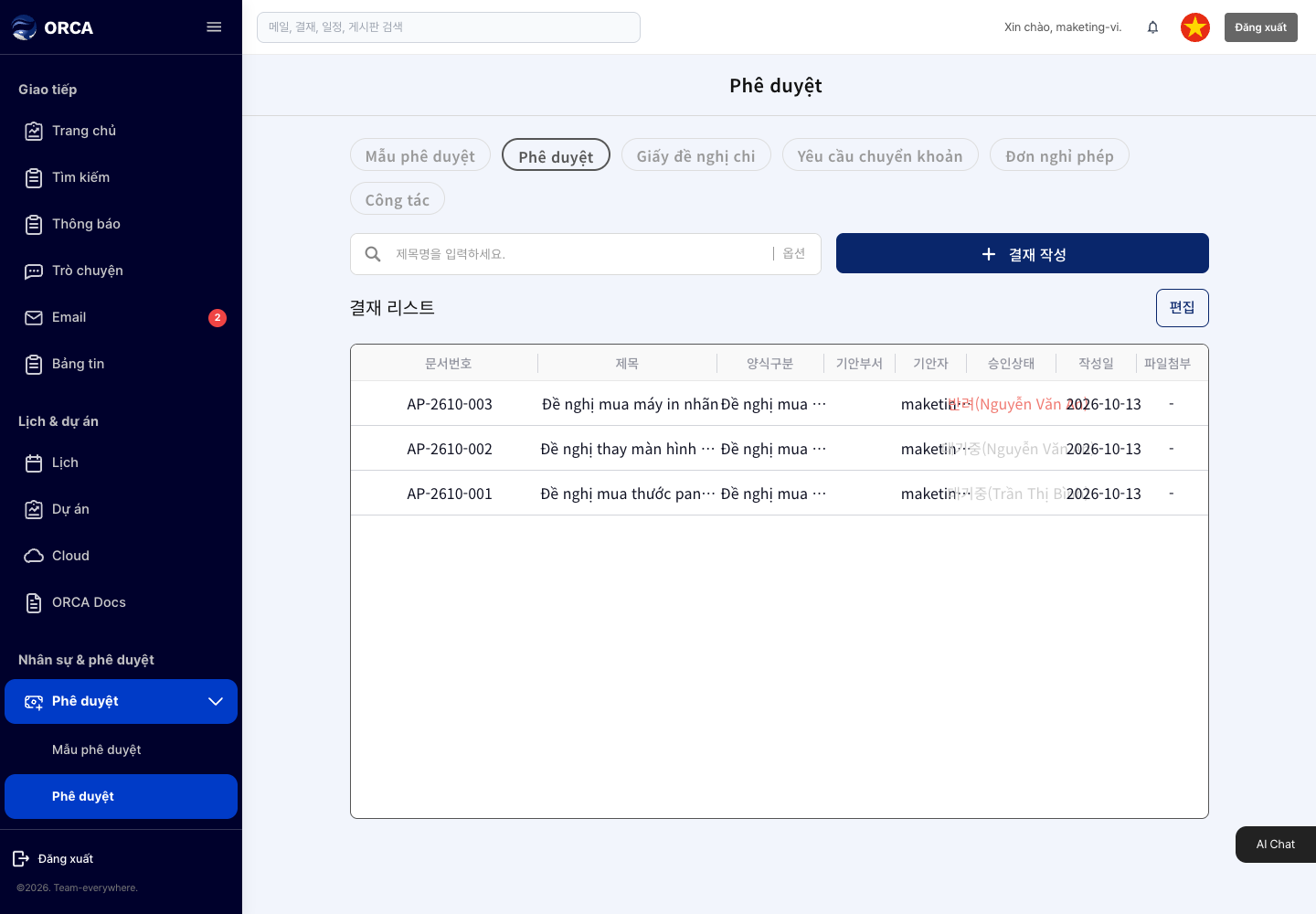Toggle the hamburger sidebar menu
The image size is (1316, 914).
tap(214, 27)
